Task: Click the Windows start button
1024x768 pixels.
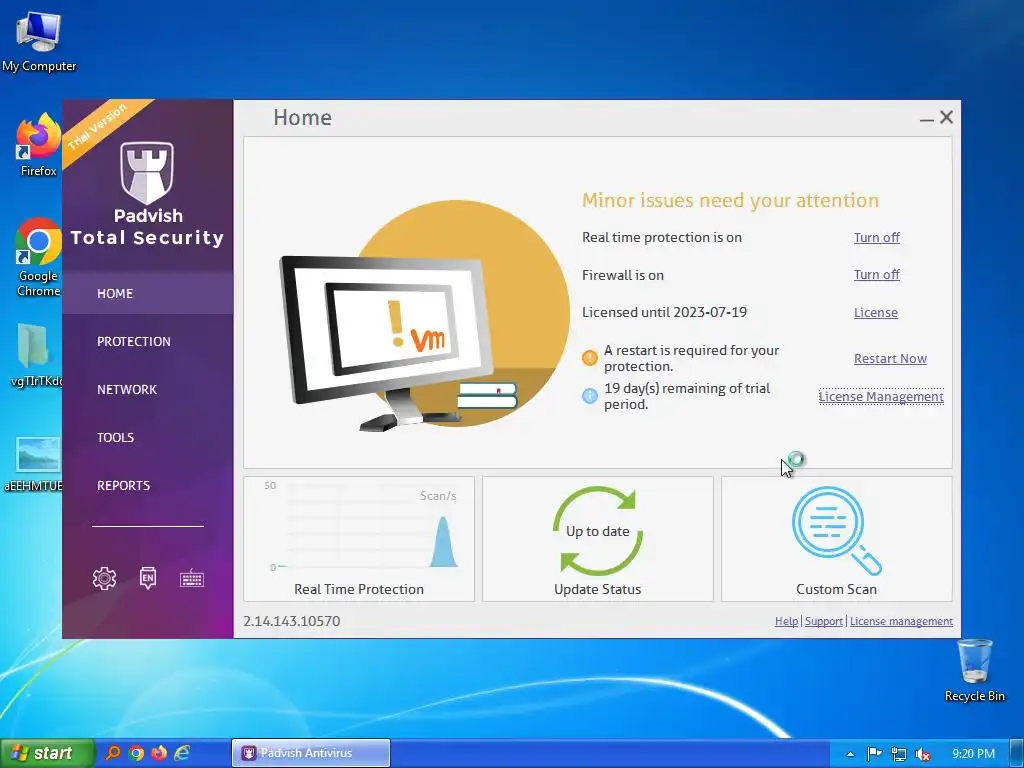Action: (x=46, y=753)
